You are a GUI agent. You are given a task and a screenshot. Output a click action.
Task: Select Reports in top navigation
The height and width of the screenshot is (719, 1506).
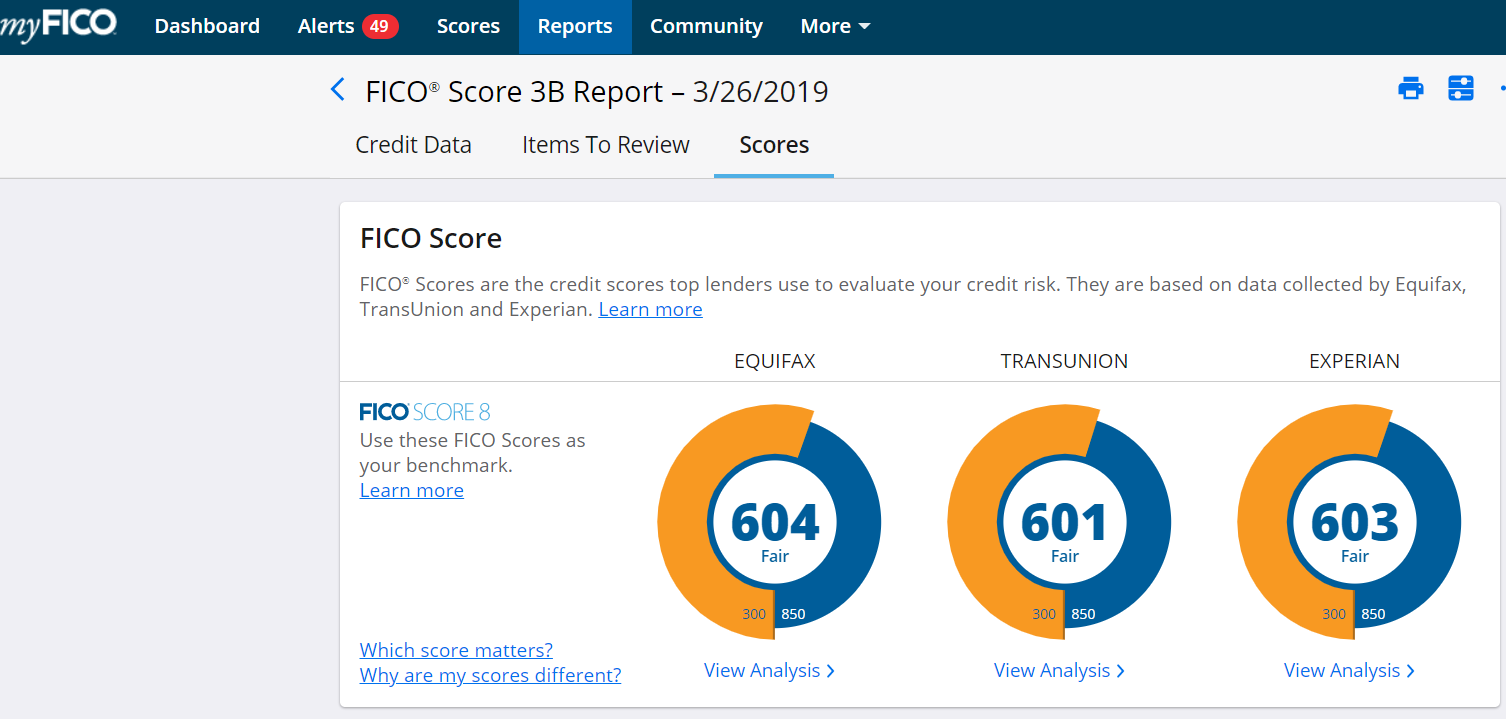click(575, 27)
